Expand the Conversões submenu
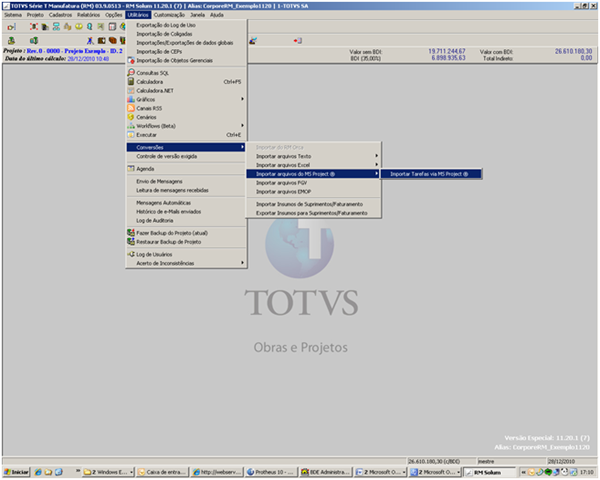 pyautogui.click(x=186, y=147)
